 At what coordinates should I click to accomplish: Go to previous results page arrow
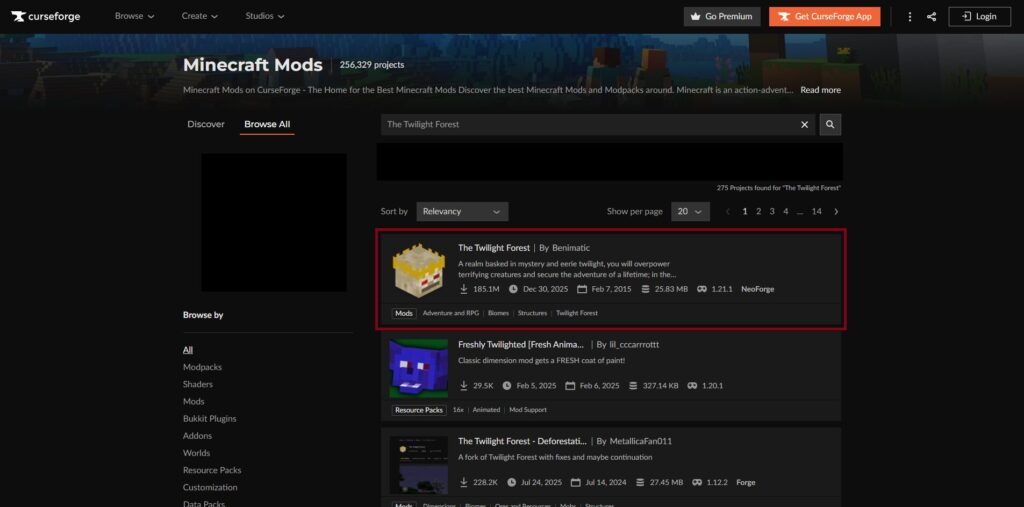pos(728,211)
